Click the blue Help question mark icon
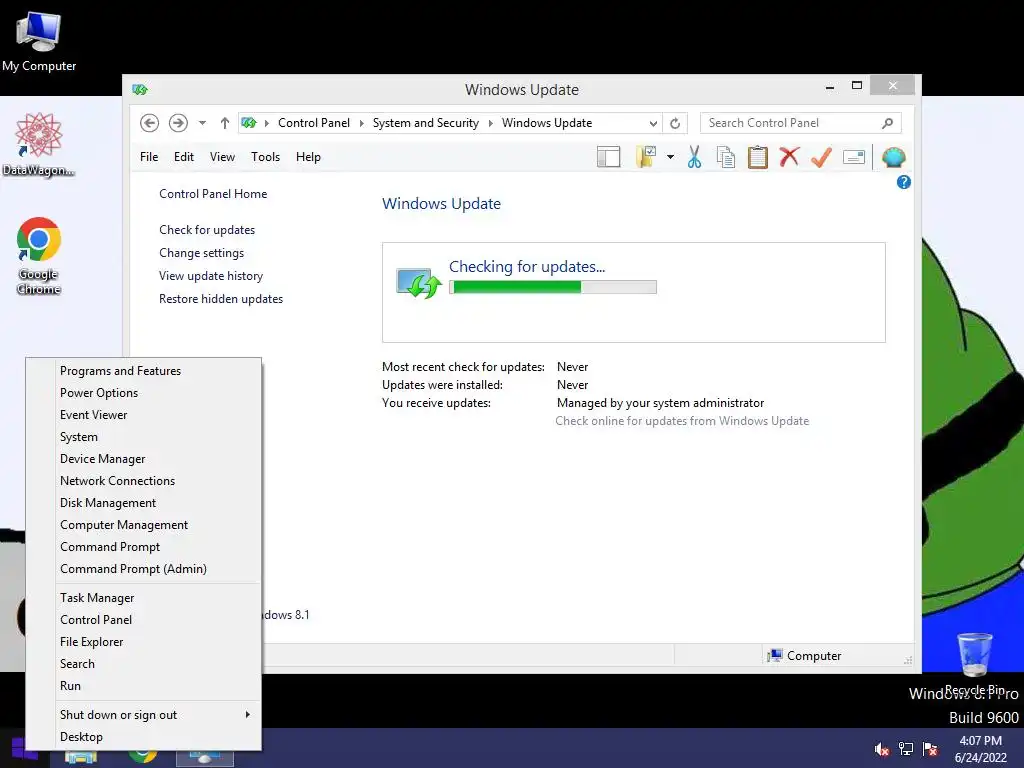This screenshot has height=768, width=1024. [904, 182]
